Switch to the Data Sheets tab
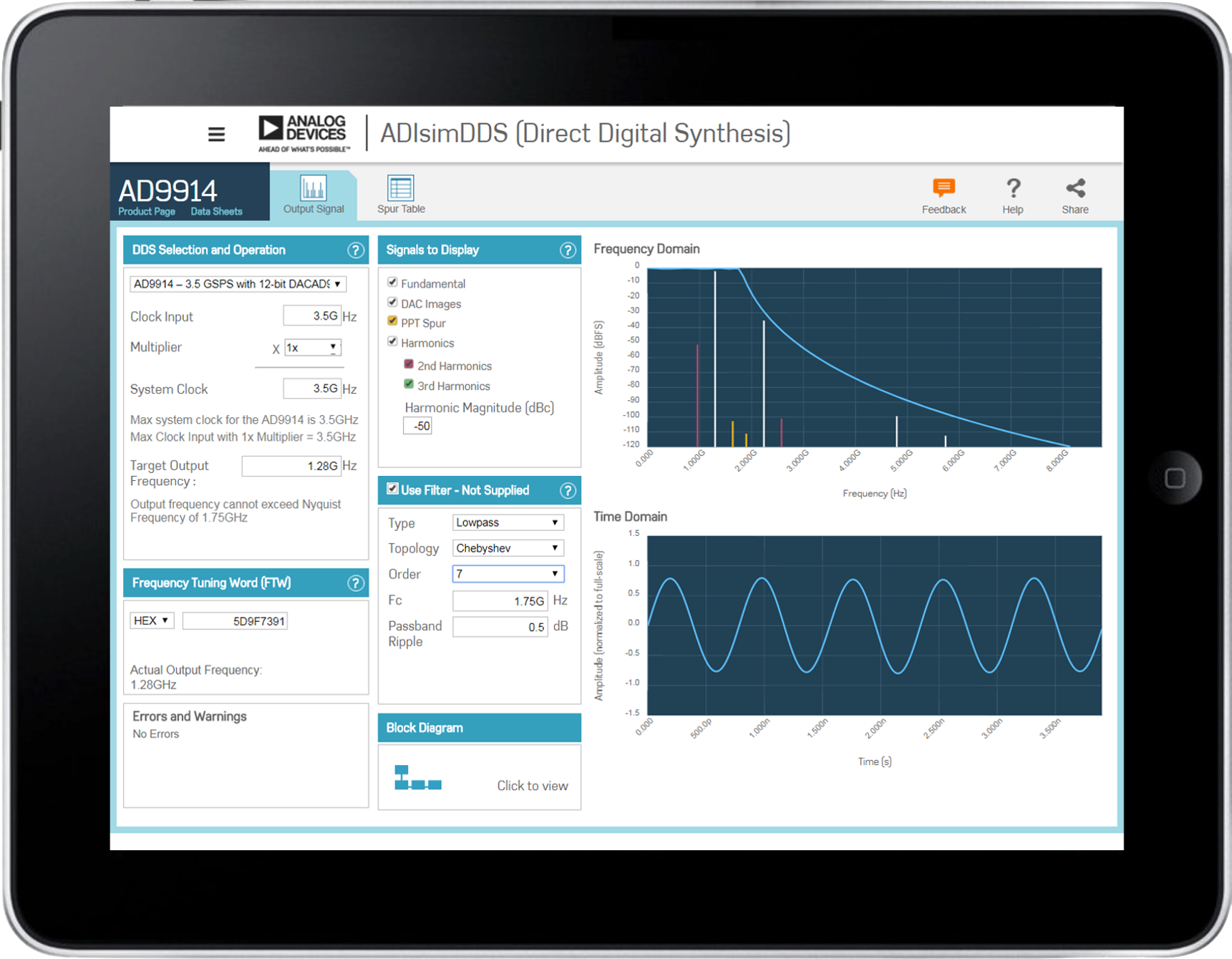Screen dimensions: 1232x959 (216, 211)
